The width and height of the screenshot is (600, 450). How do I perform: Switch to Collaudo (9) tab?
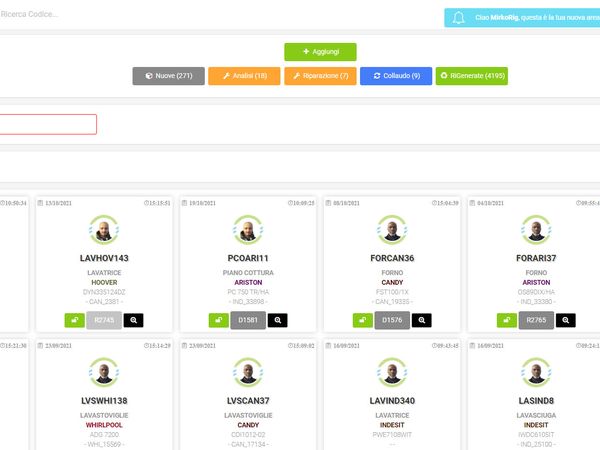[x=396, y=76]
